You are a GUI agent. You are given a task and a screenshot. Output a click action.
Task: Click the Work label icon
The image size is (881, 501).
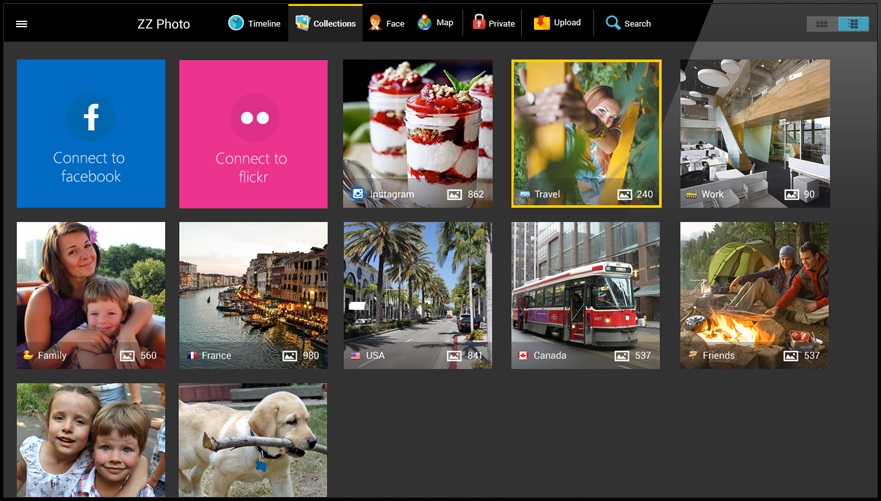pyautogui.click(x=692, y=194)
